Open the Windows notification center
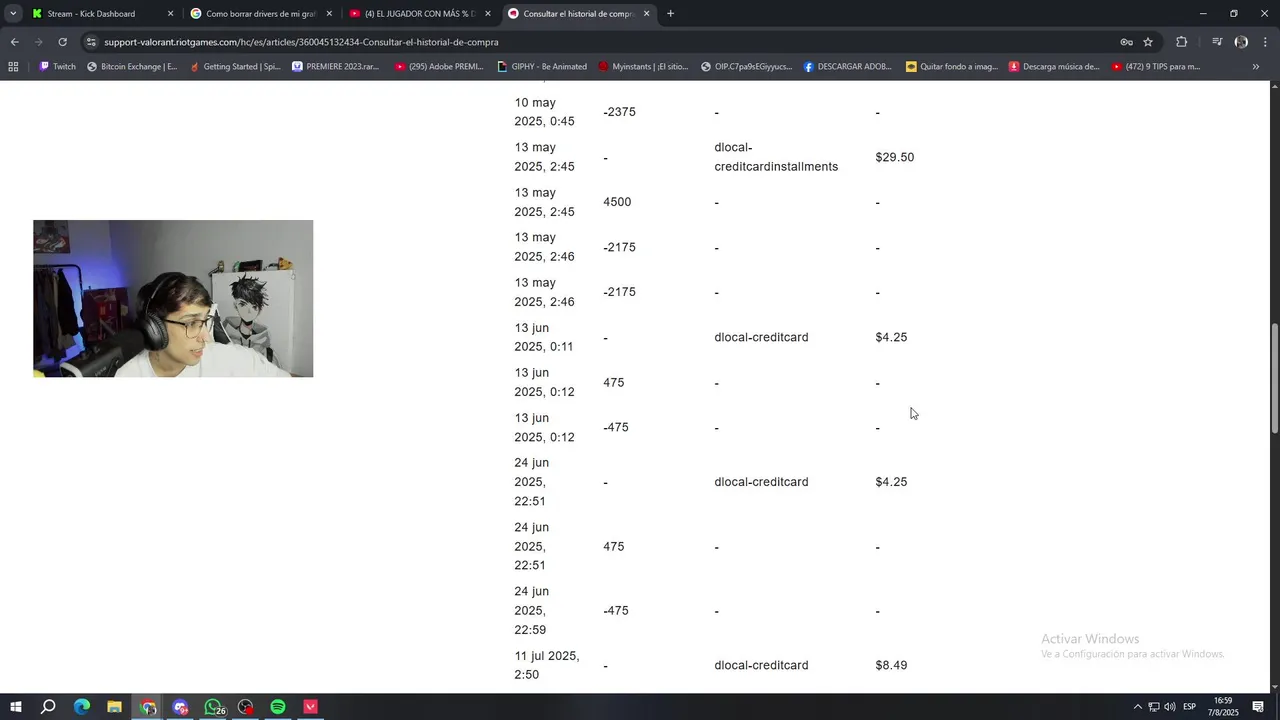Screen dimensions: 1280x720 click(x=1258, y=707)
